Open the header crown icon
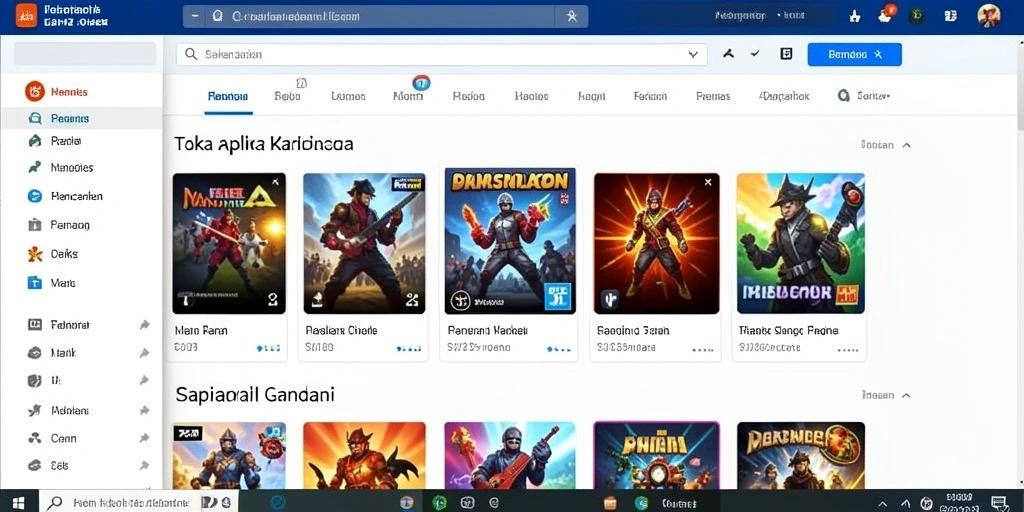The width and height of the screenshot is (1024, 512). (854, 16)
